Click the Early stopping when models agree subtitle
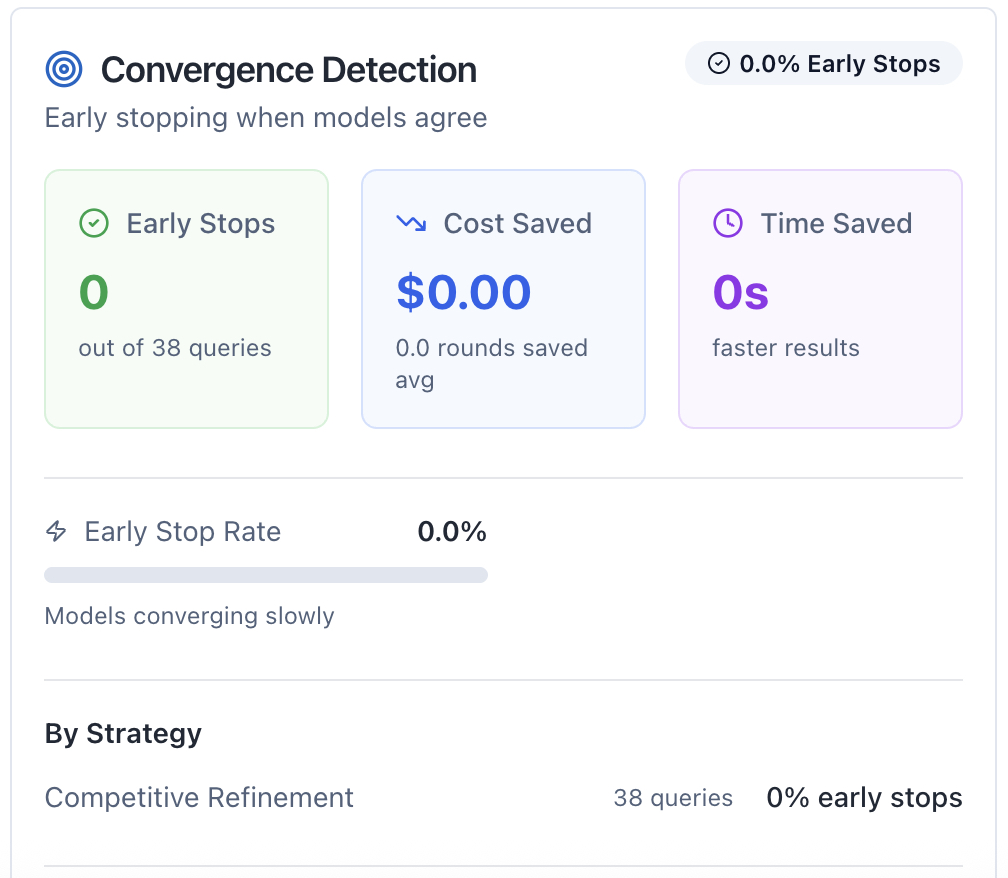 coord(265,118)
